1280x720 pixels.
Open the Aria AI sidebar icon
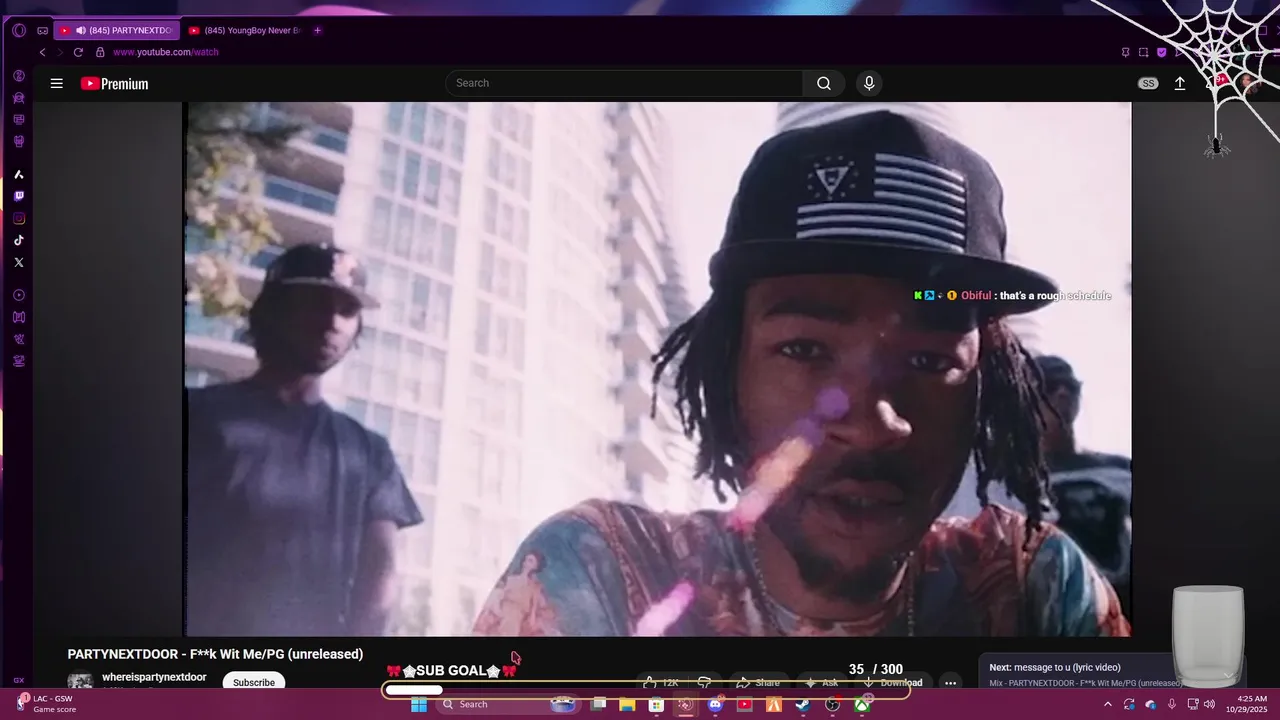19,174
